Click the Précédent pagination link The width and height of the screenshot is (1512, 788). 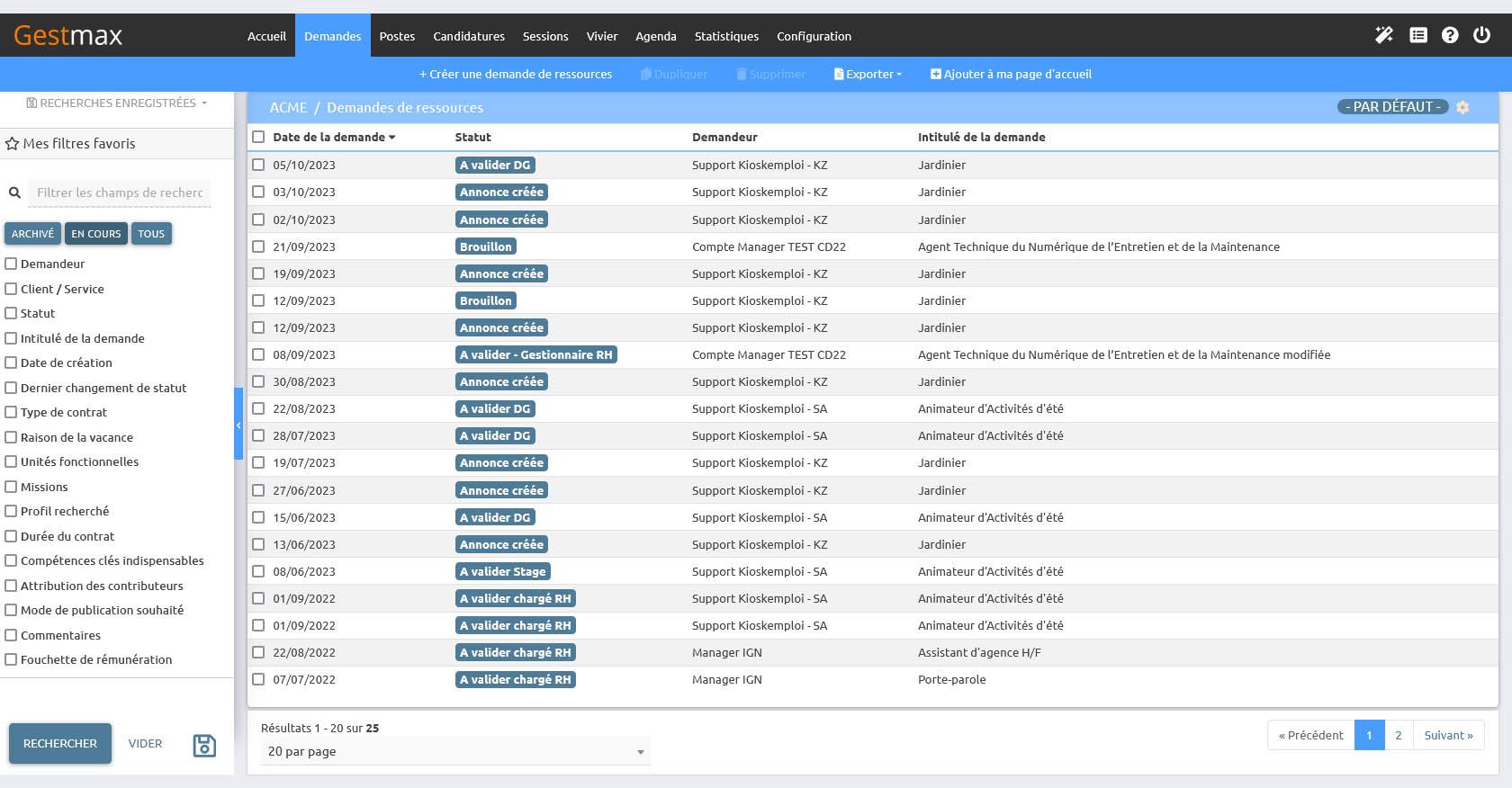coord(1311,735)
